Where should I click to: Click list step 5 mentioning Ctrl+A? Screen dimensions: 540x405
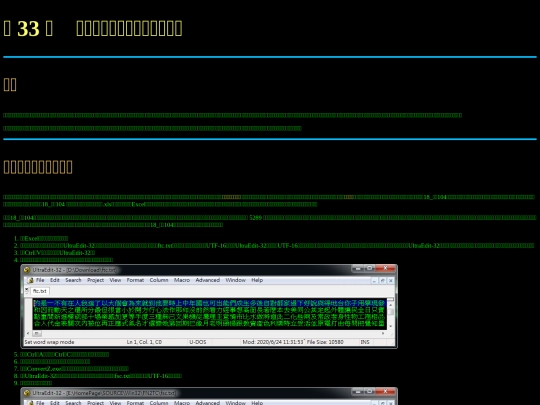click(64, 354)
